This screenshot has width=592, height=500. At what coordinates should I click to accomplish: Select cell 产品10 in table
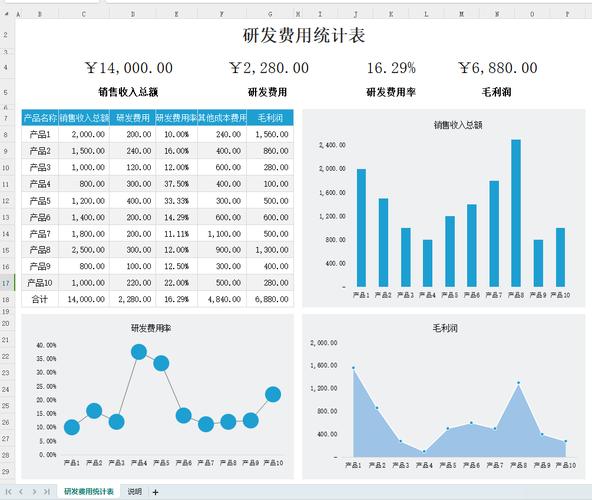pos(40,283)
